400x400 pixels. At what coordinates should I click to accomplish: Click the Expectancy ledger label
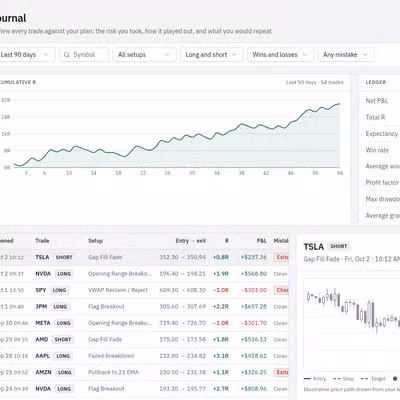(382, 134)
